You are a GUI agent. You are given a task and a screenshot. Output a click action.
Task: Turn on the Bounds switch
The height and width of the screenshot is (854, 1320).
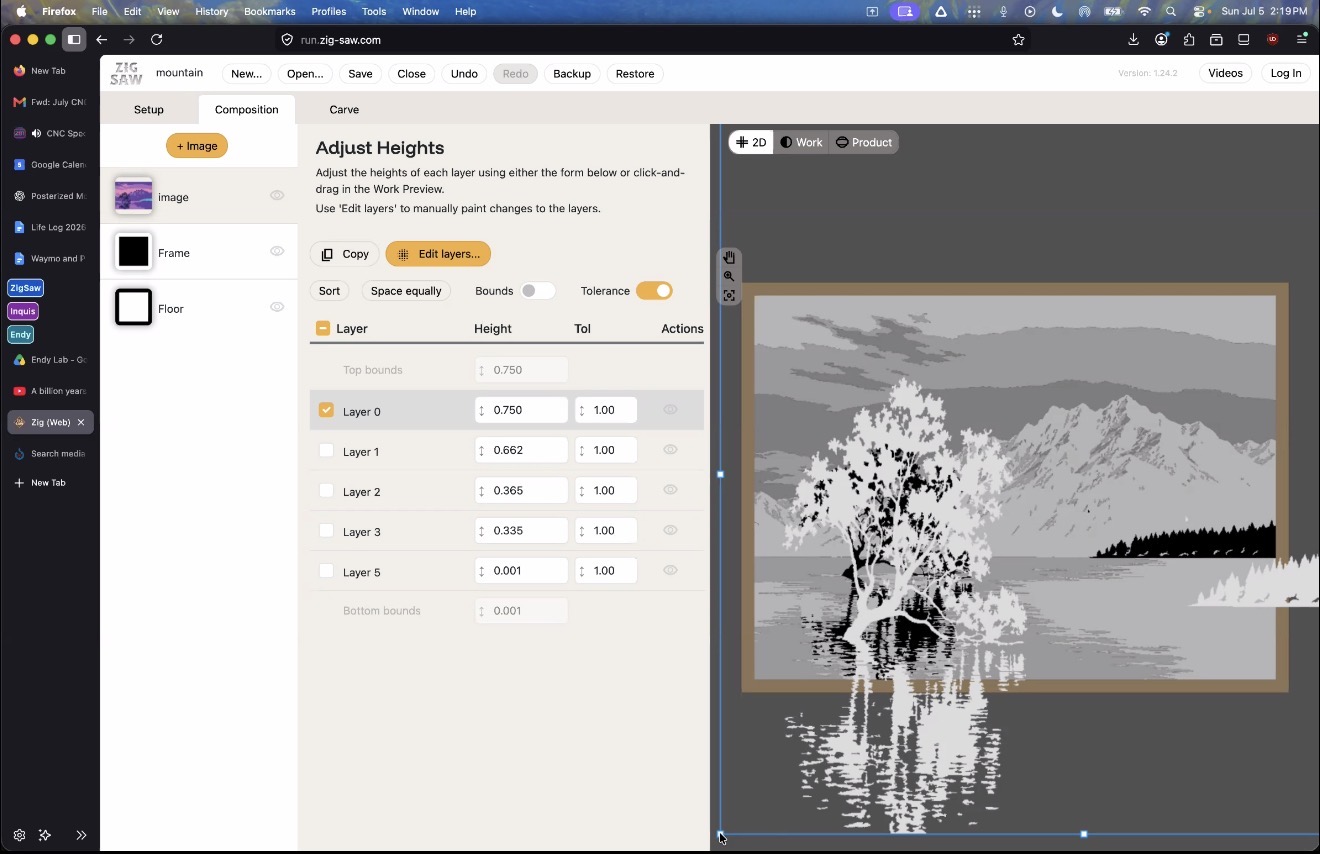click(538, 291)
